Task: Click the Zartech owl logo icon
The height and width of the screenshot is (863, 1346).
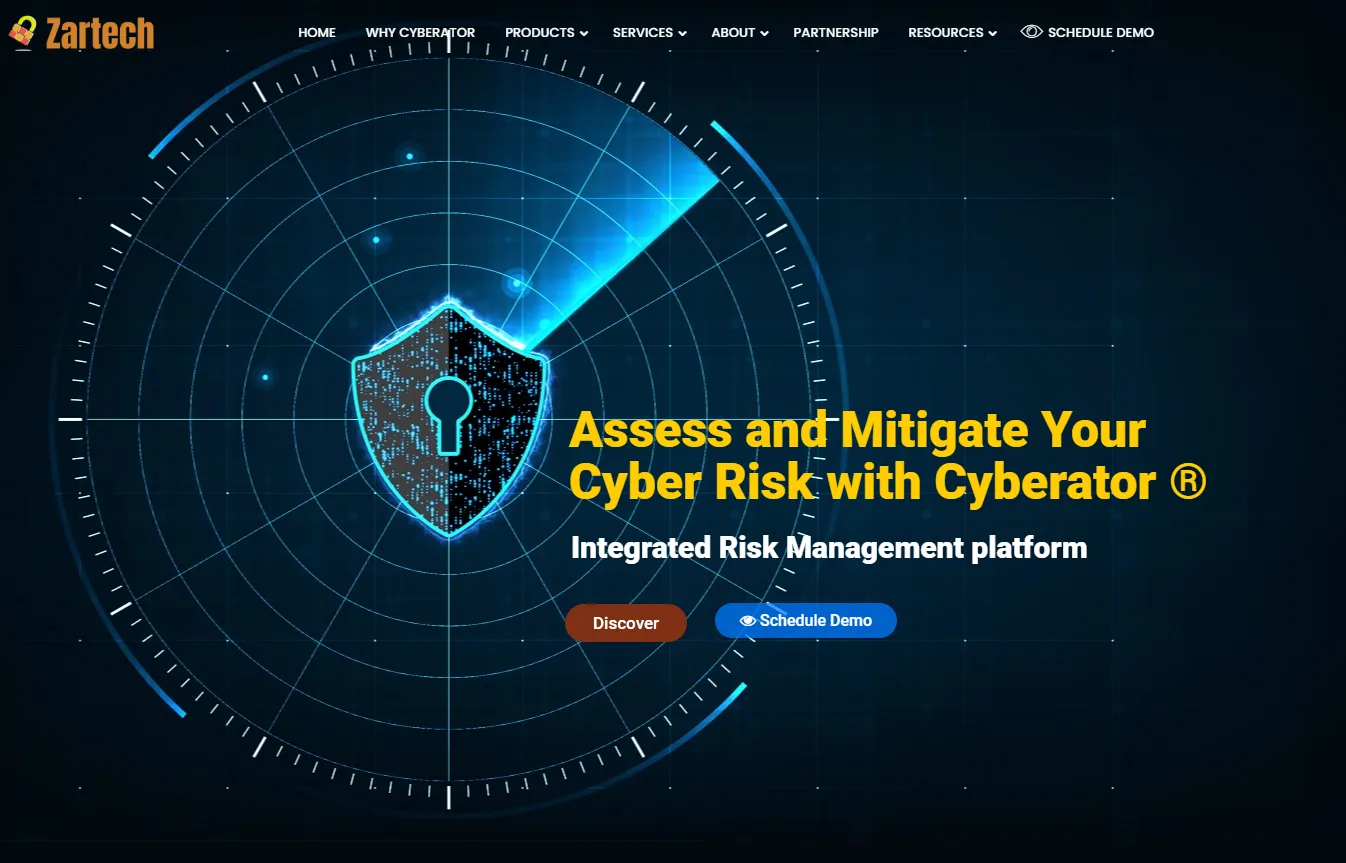Action: point(22,32)
